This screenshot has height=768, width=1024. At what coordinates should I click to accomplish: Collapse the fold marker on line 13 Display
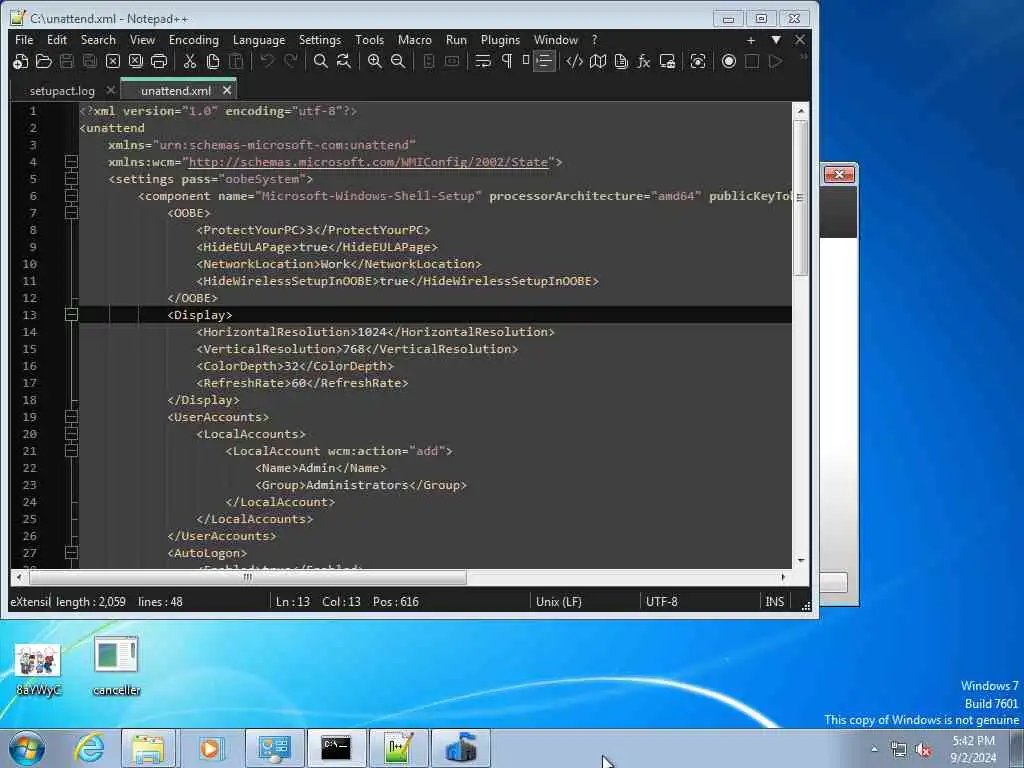[71, 315]
